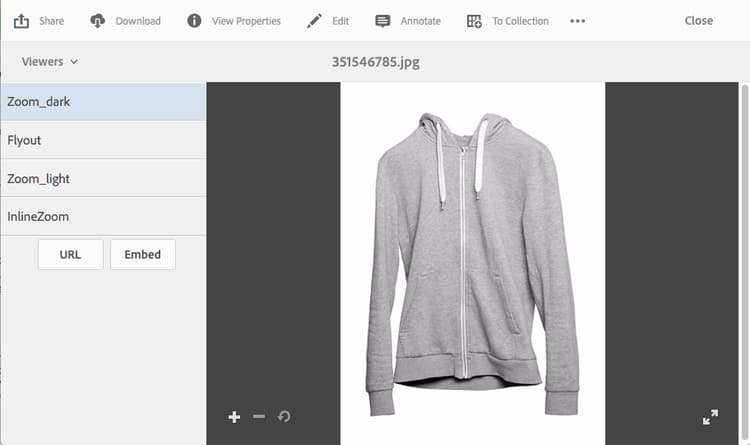
Task: Select the Zoom_dark viewer preset
Action: (103, 101)
